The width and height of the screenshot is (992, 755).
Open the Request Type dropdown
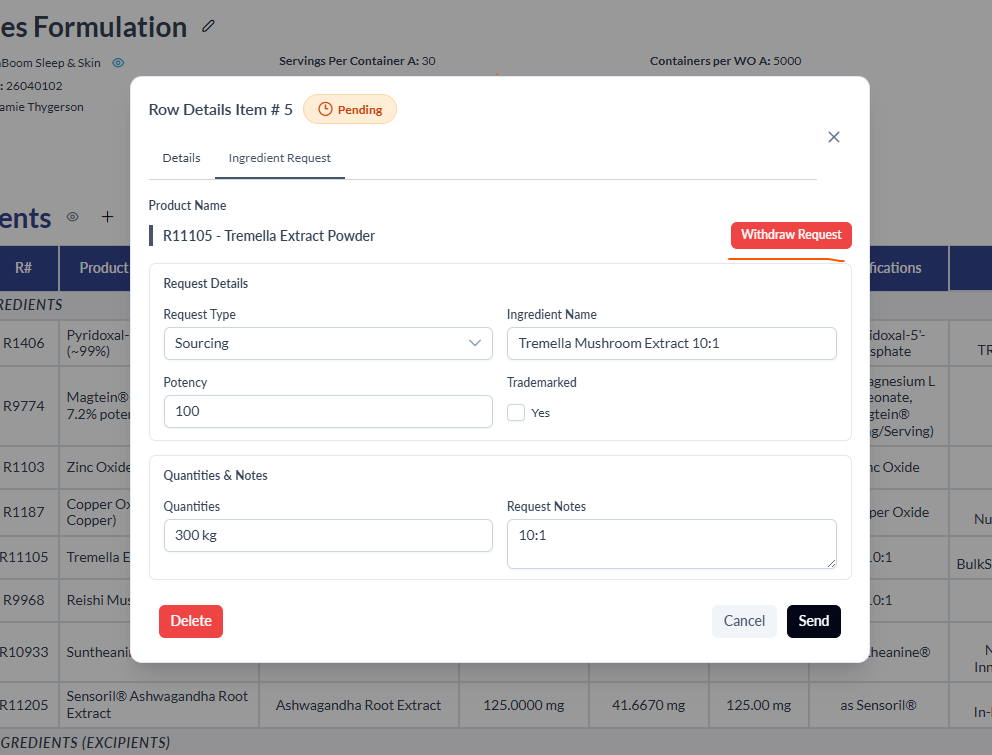pyautogui.click(x=328, y=344)
